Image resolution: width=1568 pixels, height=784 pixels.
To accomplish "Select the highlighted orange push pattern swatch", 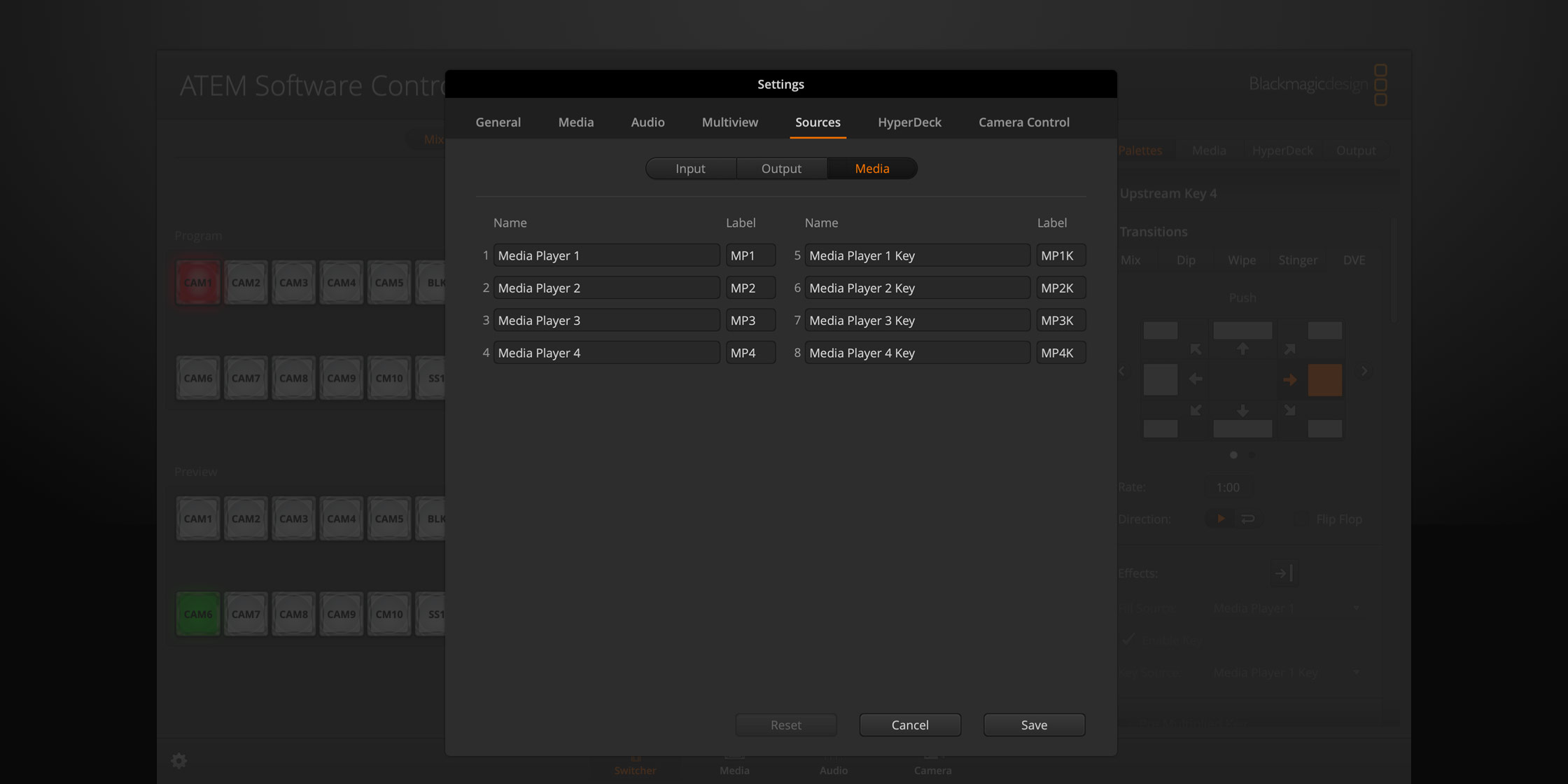I will [x=1324, y=379].
